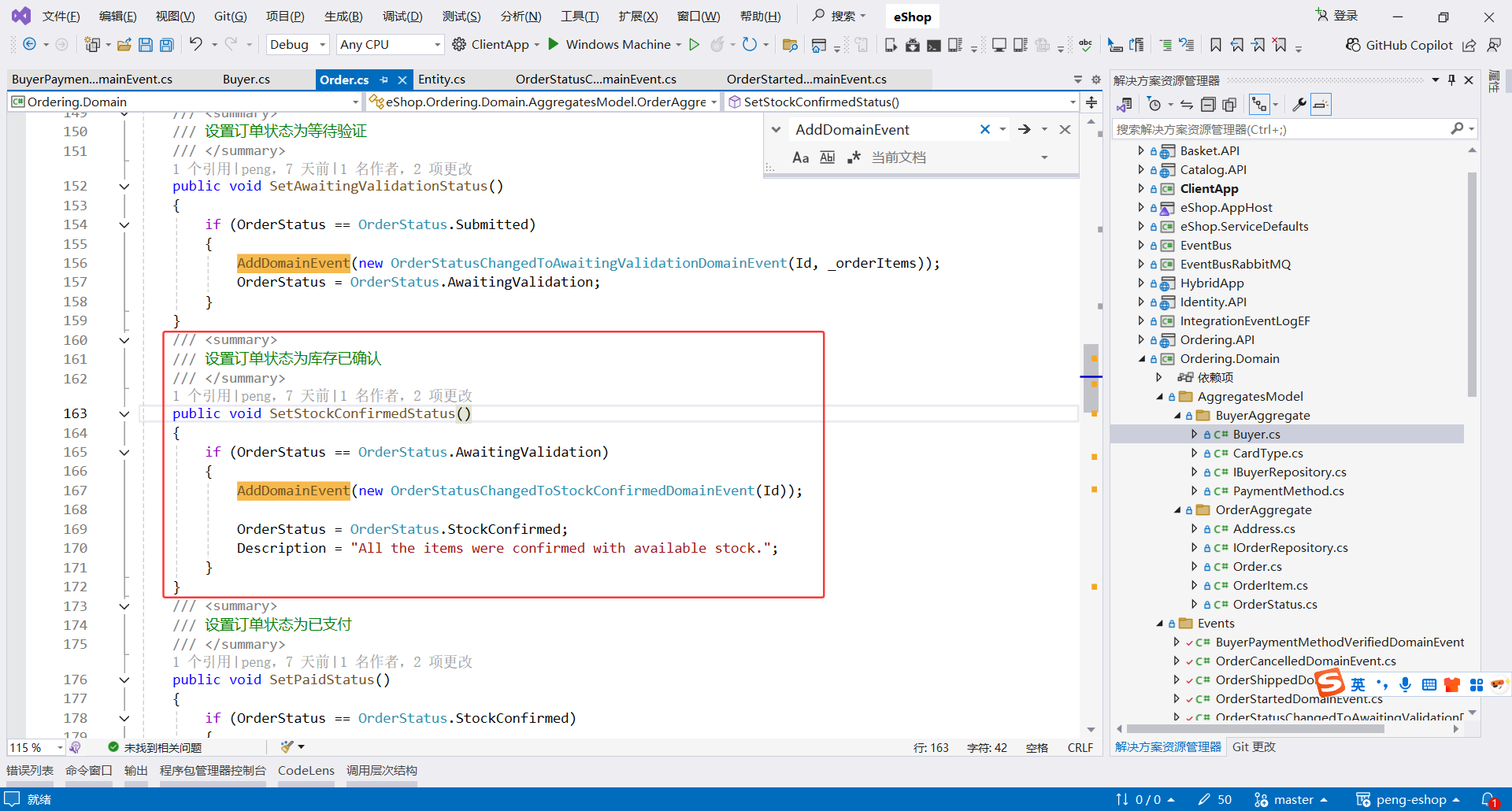The height and width of the screenshot is (811, 1512).
Task: Toggle Match Case in the Find box
Action: pos(801,157)
